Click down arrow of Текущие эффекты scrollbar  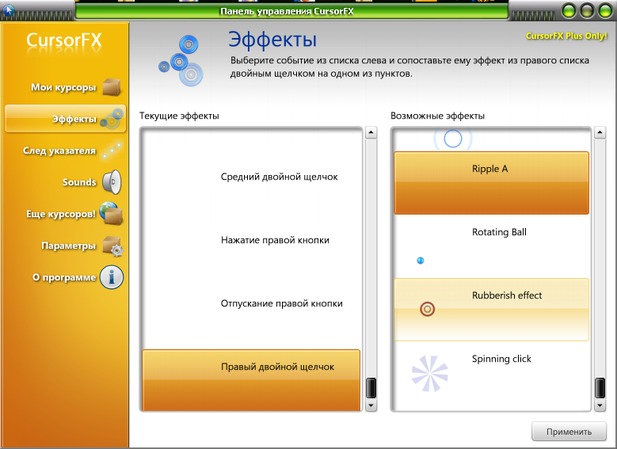(x=371, y=405)
